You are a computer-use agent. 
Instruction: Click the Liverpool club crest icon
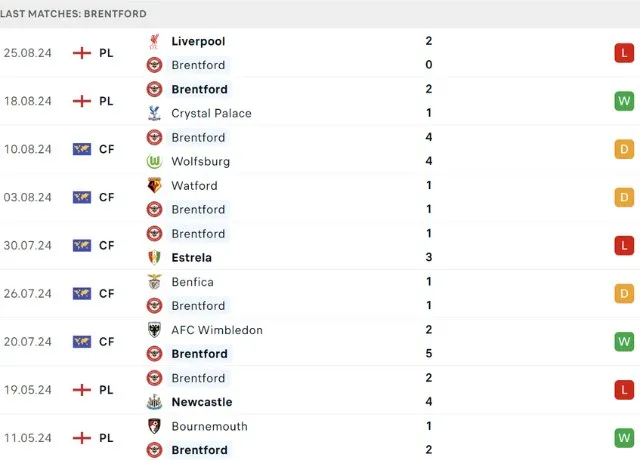pyautogui.click(x=155, y=41)
